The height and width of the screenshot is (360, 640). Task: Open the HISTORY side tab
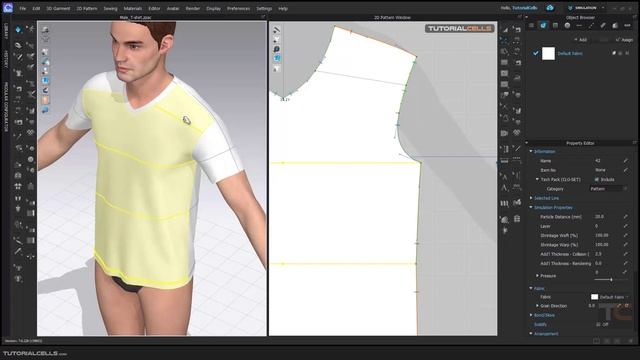(6, 60)
